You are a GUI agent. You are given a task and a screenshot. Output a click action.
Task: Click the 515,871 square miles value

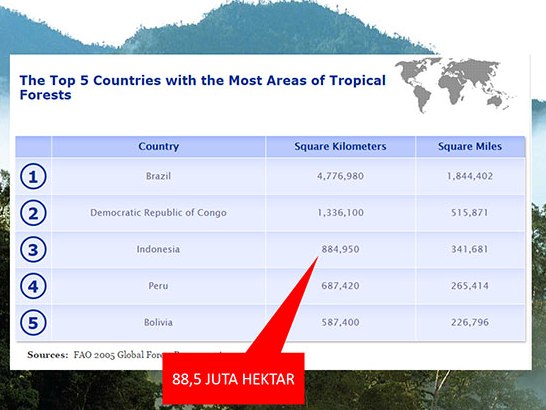[x=470, y=212]
